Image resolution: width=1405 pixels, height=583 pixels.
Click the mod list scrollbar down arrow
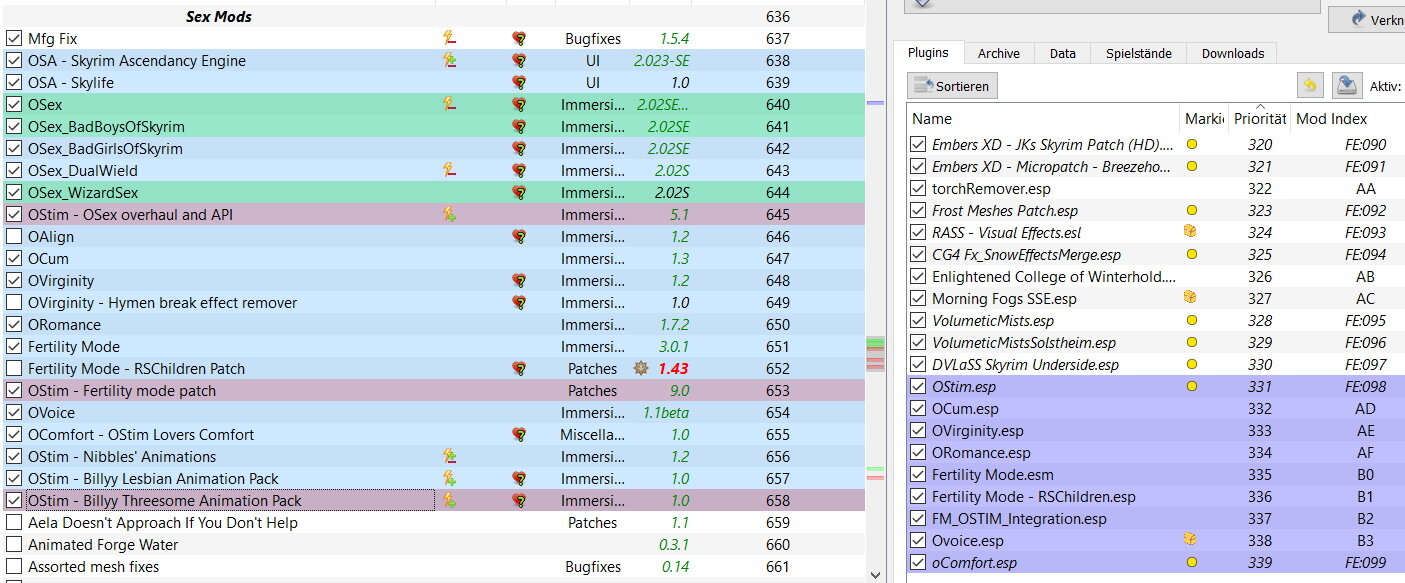tap(875, 574)
